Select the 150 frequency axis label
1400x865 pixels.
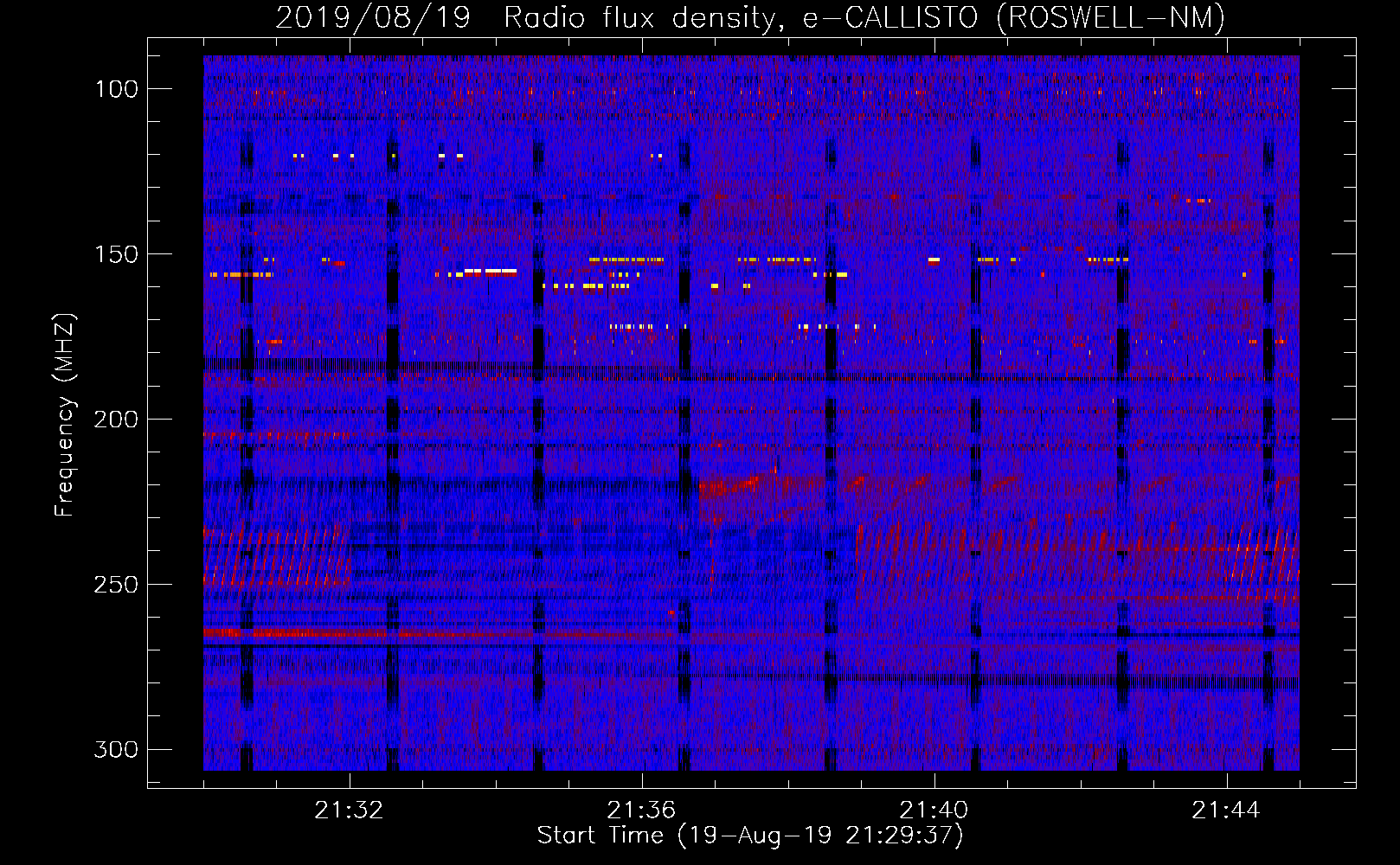pyautogui.click(x=115, y=254)
